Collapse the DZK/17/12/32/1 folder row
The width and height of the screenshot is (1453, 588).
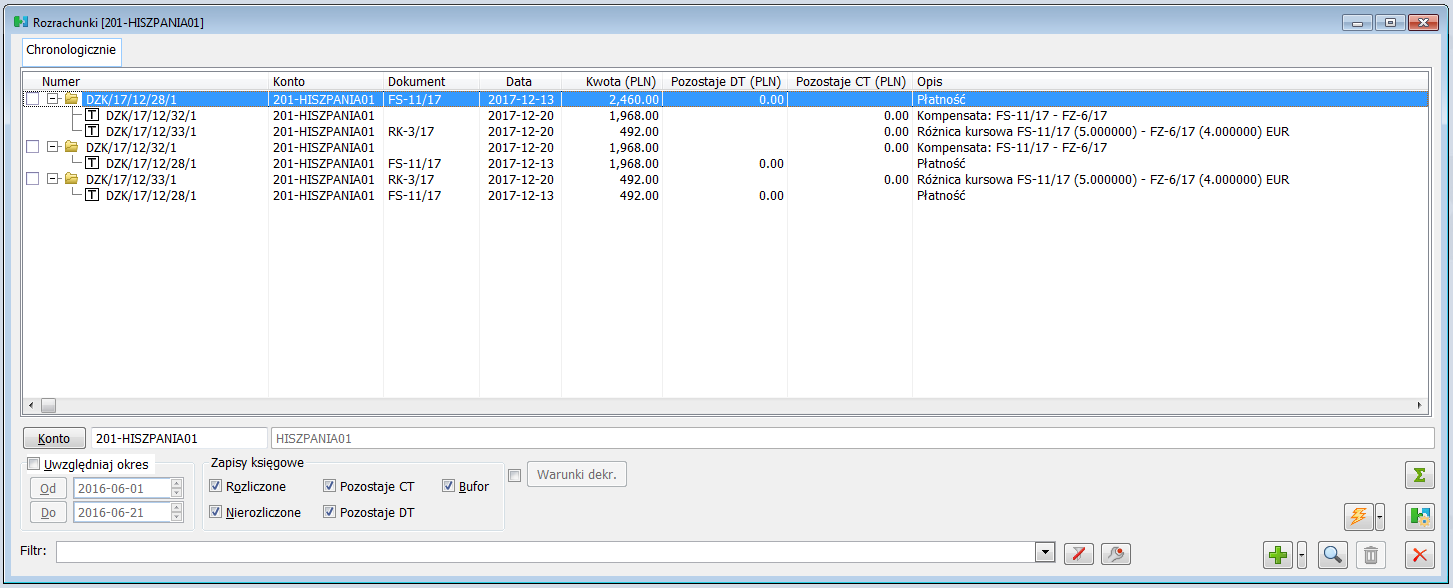tap(53, 147)
